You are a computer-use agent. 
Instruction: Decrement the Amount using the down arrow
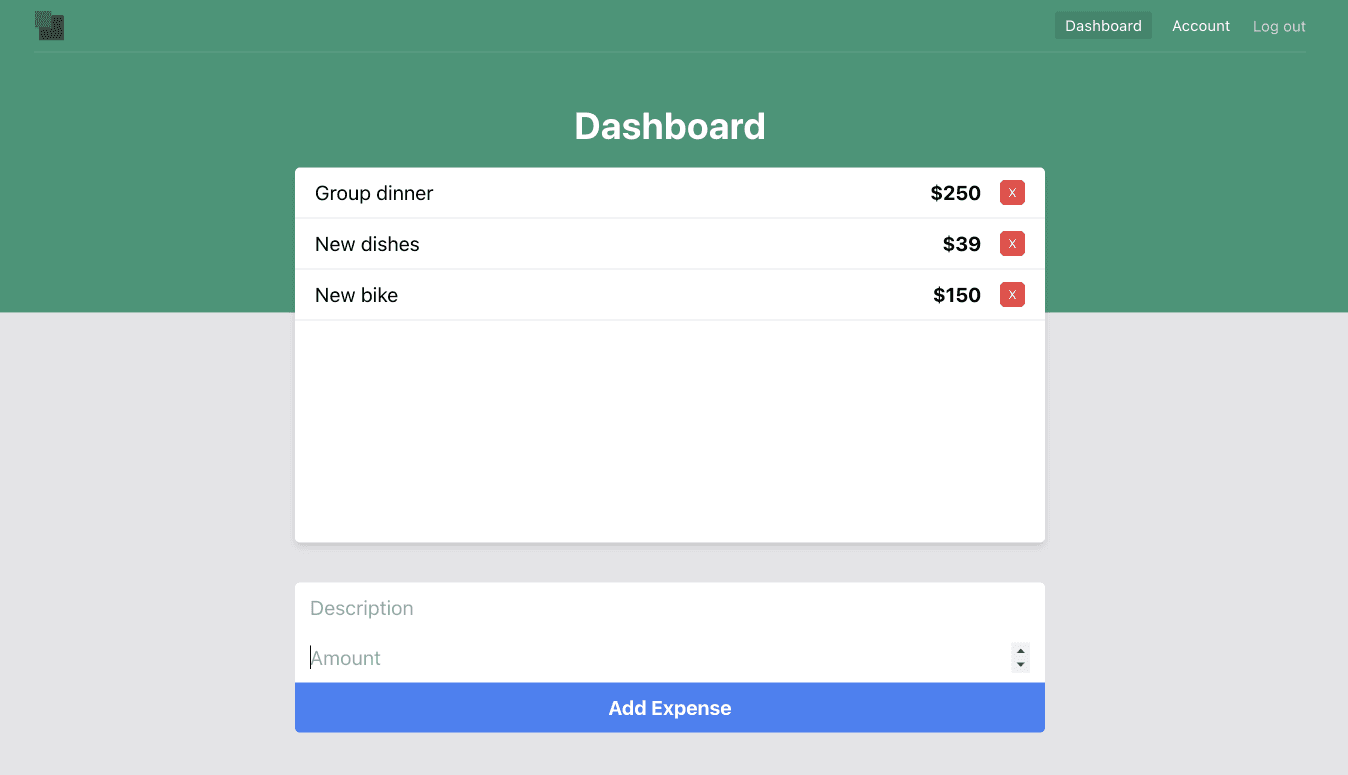tap(1019, 663)
